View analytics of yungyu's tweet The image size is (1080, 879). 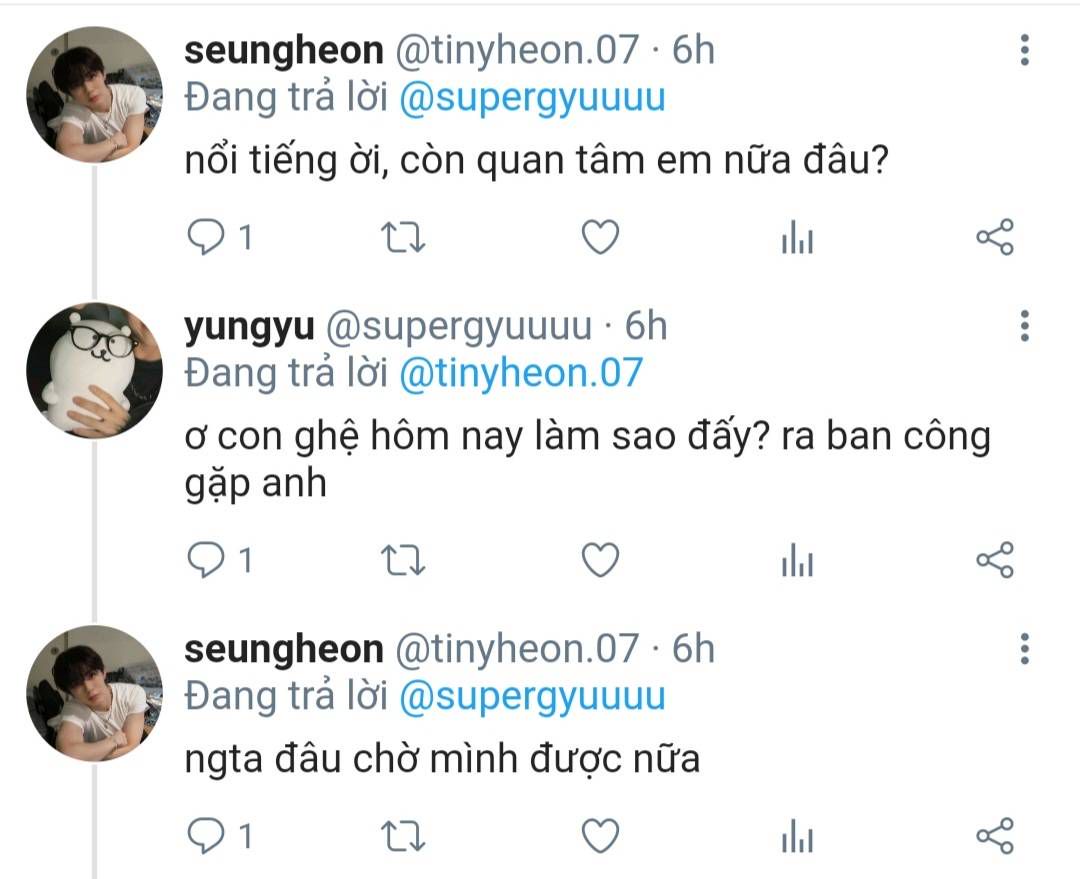[797, 562]
